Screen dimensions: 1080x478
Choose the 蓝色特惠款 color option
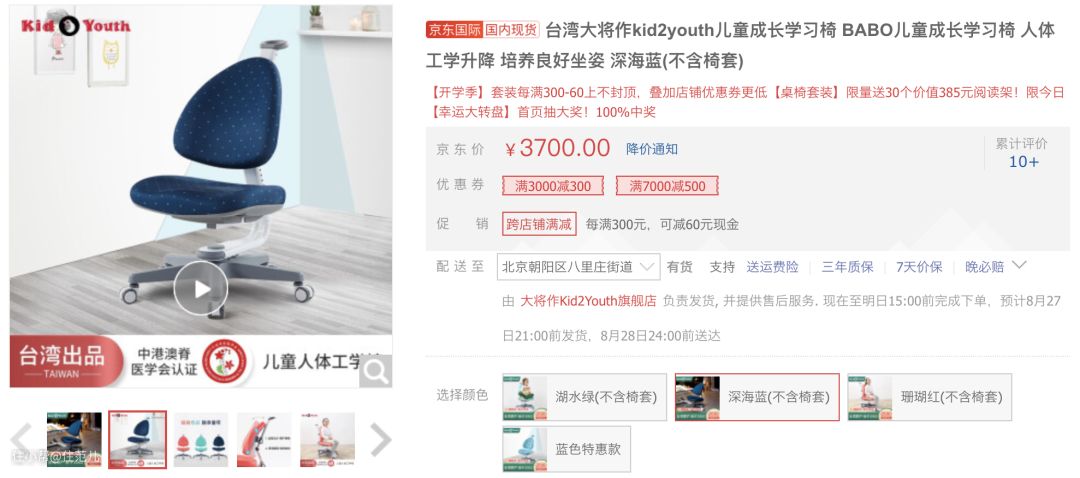pyautogui.click(x=566, y=449)
